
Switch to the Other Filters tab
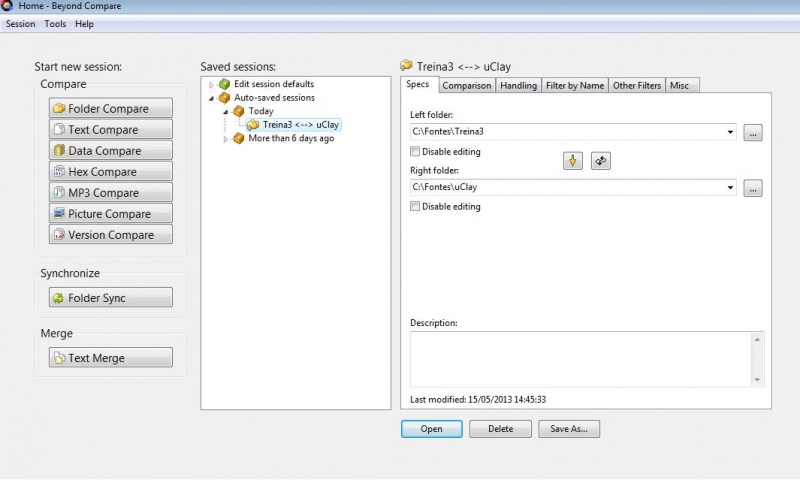tap(637, 85)
